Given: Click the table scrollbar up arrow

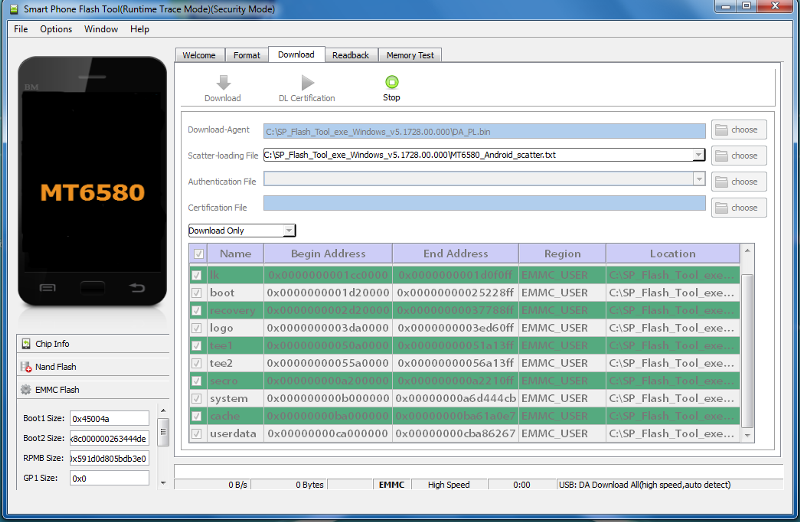Looking at the screenshot, I should (747, 251).
